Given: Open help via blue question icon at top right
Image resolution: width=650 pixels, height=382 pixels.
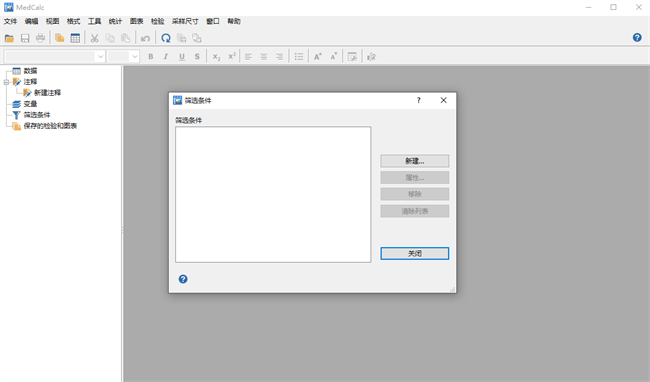Looking at the screenshot, I should coord(637,38).
